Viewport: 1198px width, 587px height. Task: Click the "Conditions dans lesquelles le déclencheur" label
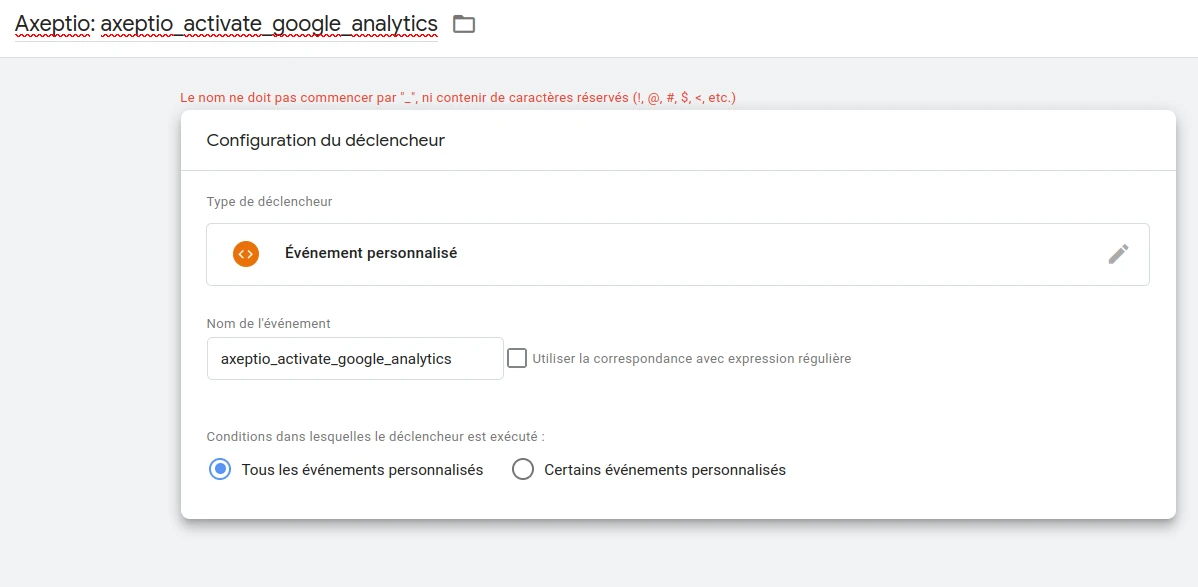[x=376, y=437]
